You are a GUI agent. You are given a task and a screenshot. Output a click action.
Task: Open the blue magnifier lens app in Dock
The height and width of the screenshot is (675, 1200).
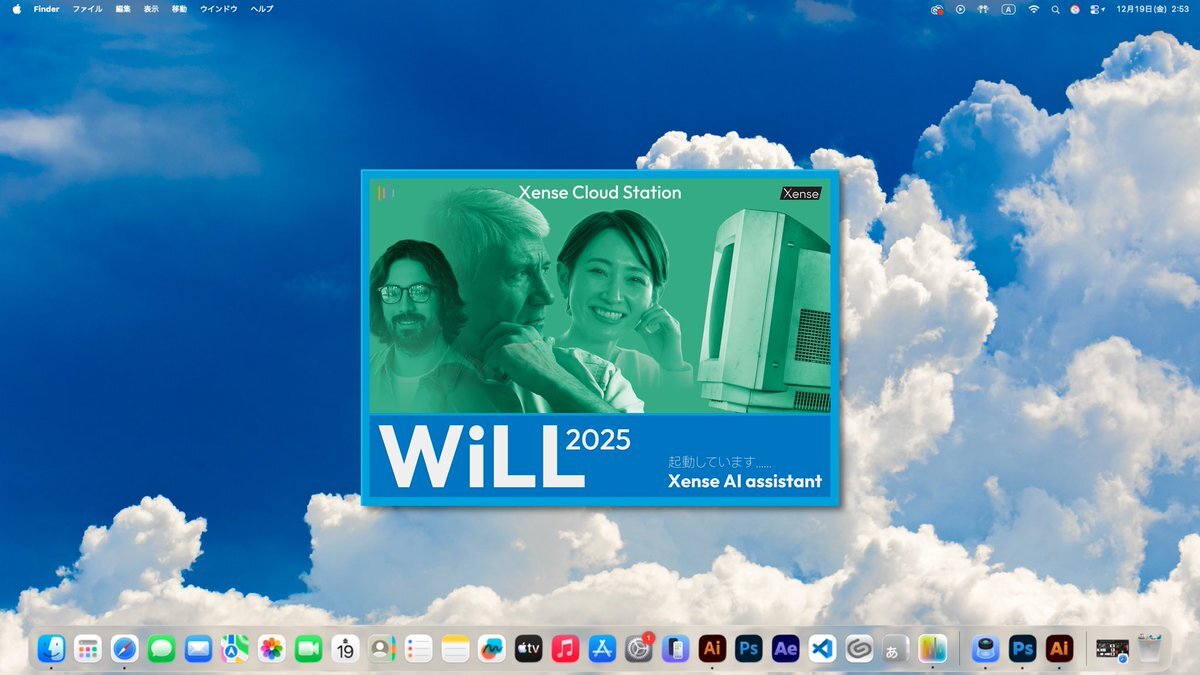(x=986, y=649)
